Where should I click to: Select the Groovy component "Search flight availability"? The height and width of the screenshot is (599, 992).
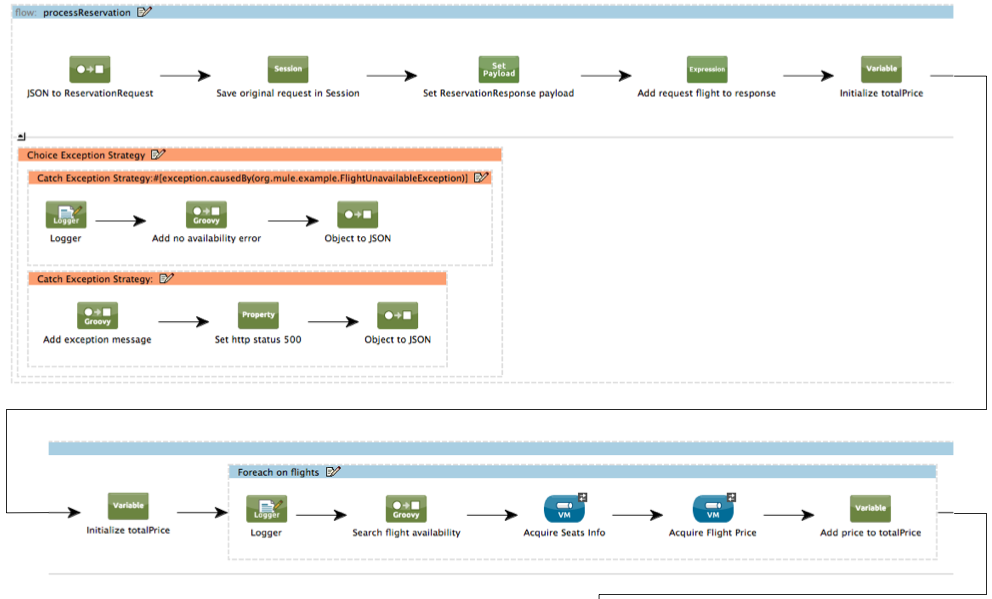click(x=405, y=507)
